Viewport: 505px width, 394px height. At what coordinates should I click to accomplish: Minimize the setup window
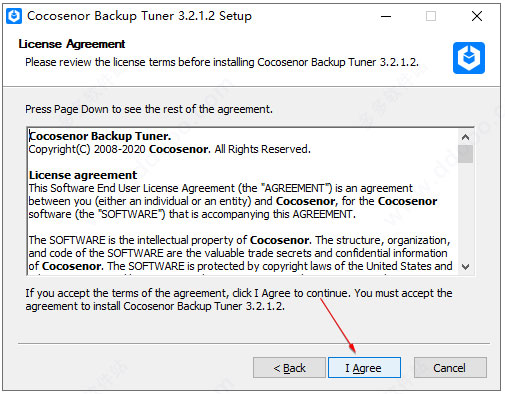tap(386, 16)
